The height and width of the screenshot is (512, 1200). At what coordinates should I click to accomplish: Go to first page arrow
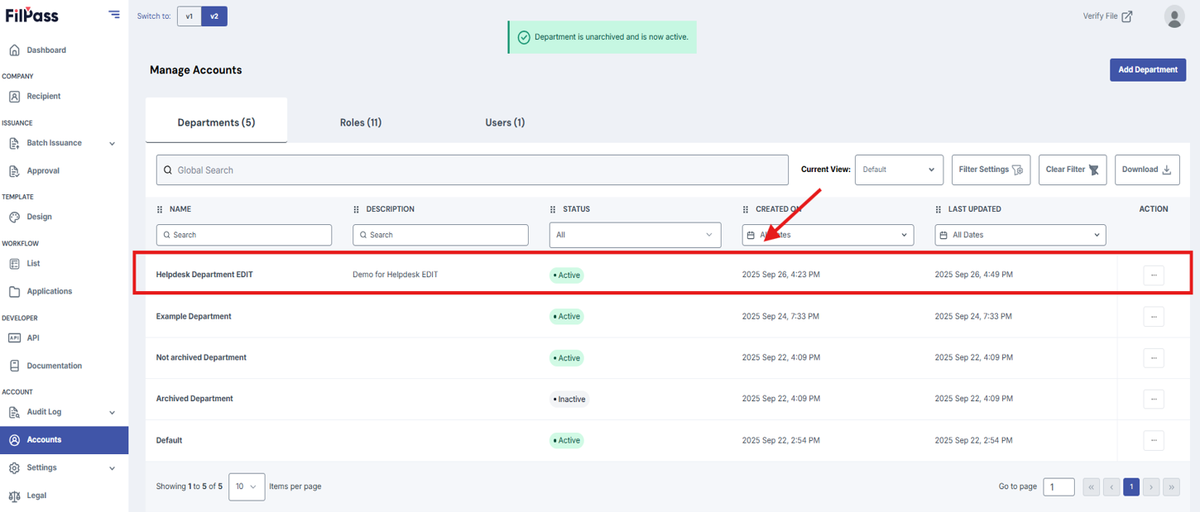point(1091,487)
